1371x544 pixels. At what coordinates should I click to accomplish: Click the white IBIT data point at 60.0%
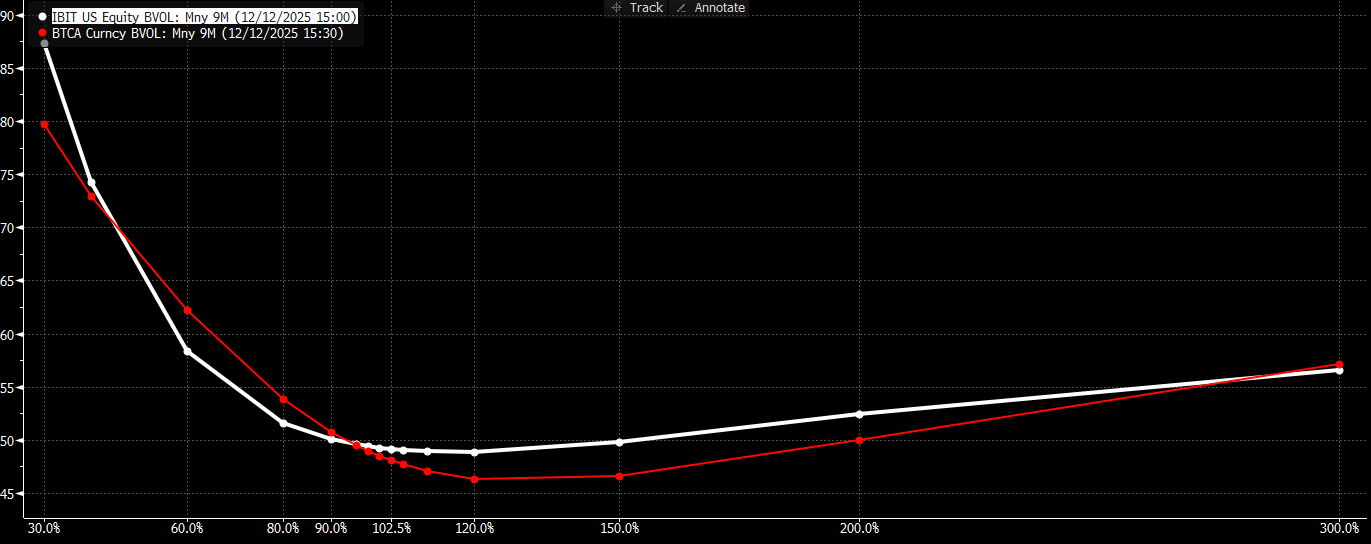coord(187,351)
